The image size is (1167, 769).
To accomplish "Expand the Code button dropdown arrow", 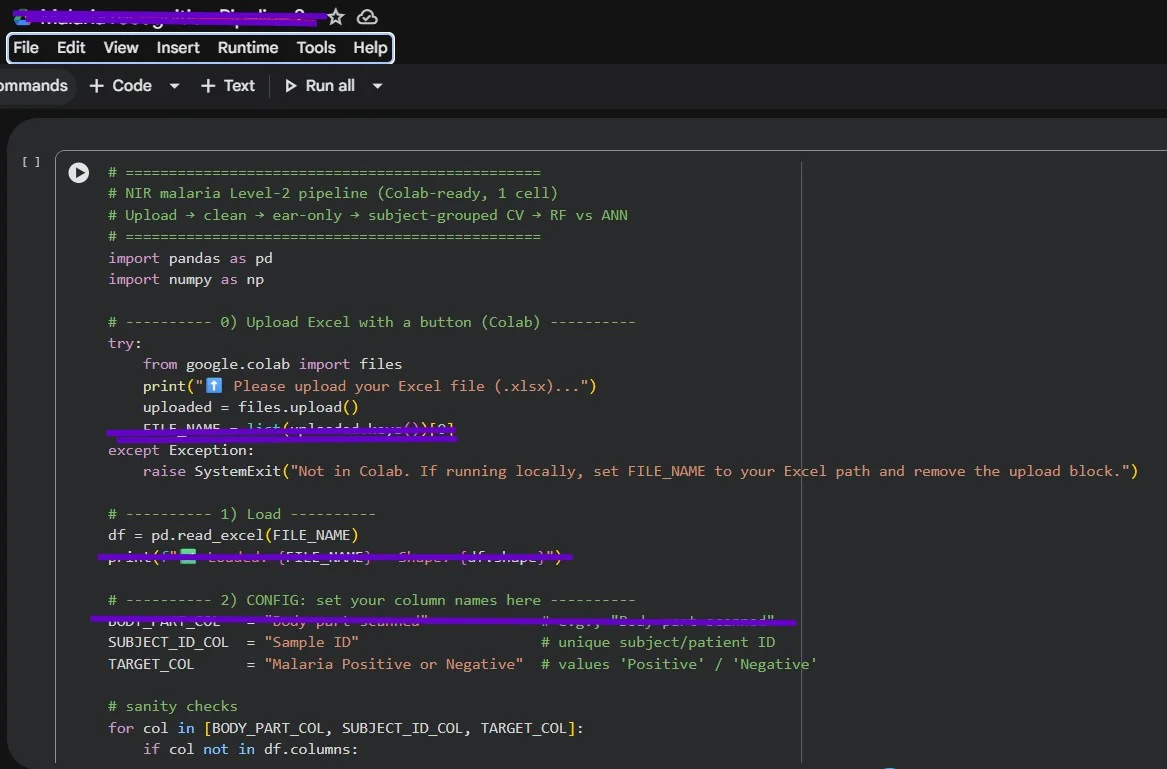I will tap(174, 86).
